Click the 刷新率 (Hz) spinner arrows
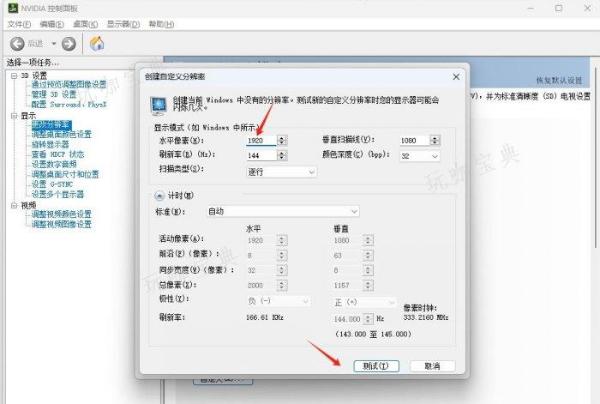 (x=282, y=155)
